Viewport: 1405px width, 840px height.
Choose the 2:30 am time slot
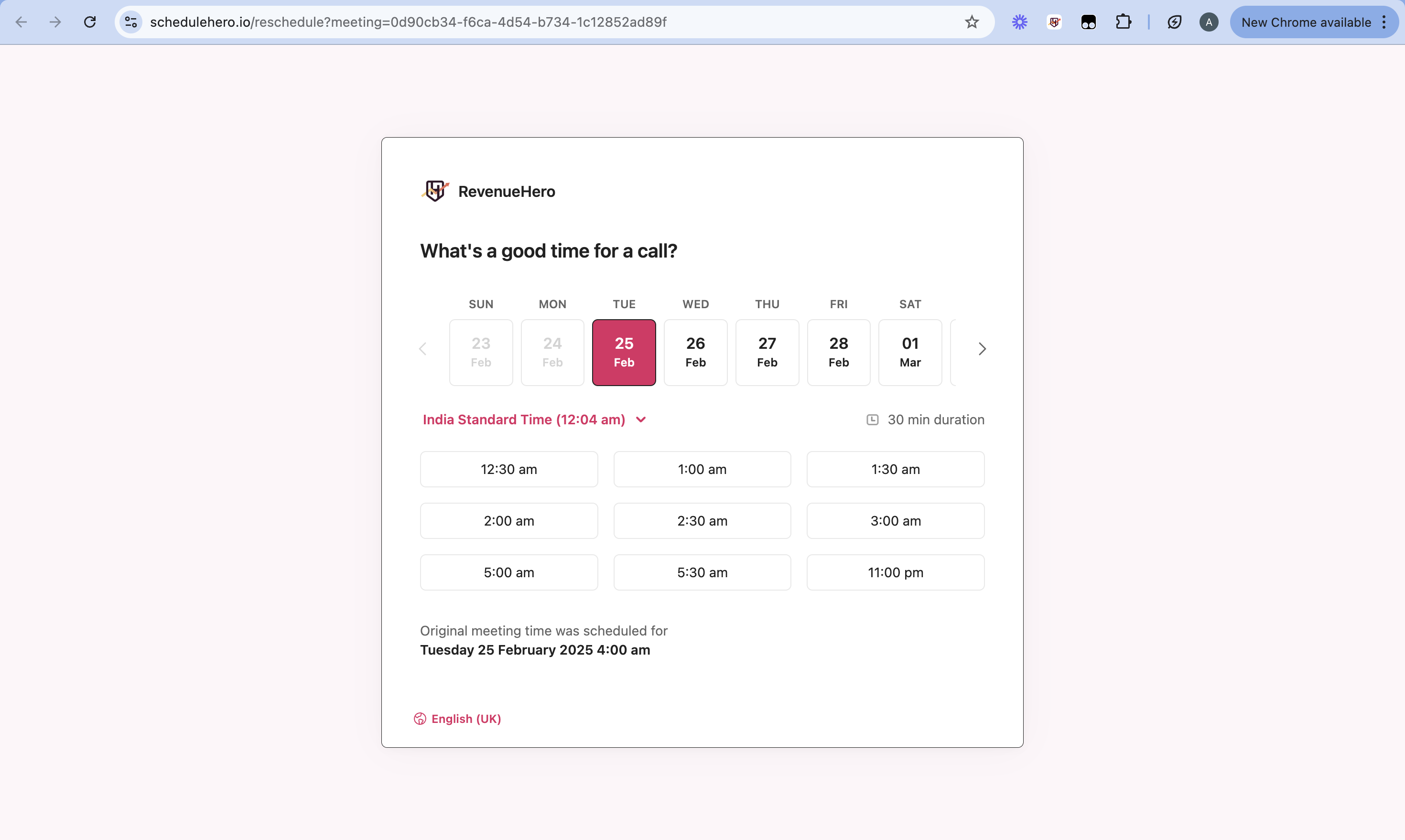pos(702,521)
